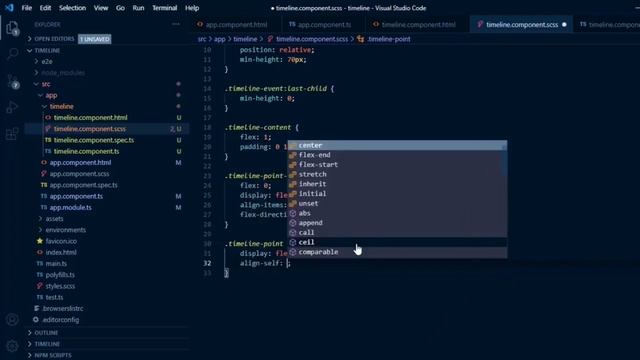
Task: Open app.module.ts file
Action: [x=70, y=207]
